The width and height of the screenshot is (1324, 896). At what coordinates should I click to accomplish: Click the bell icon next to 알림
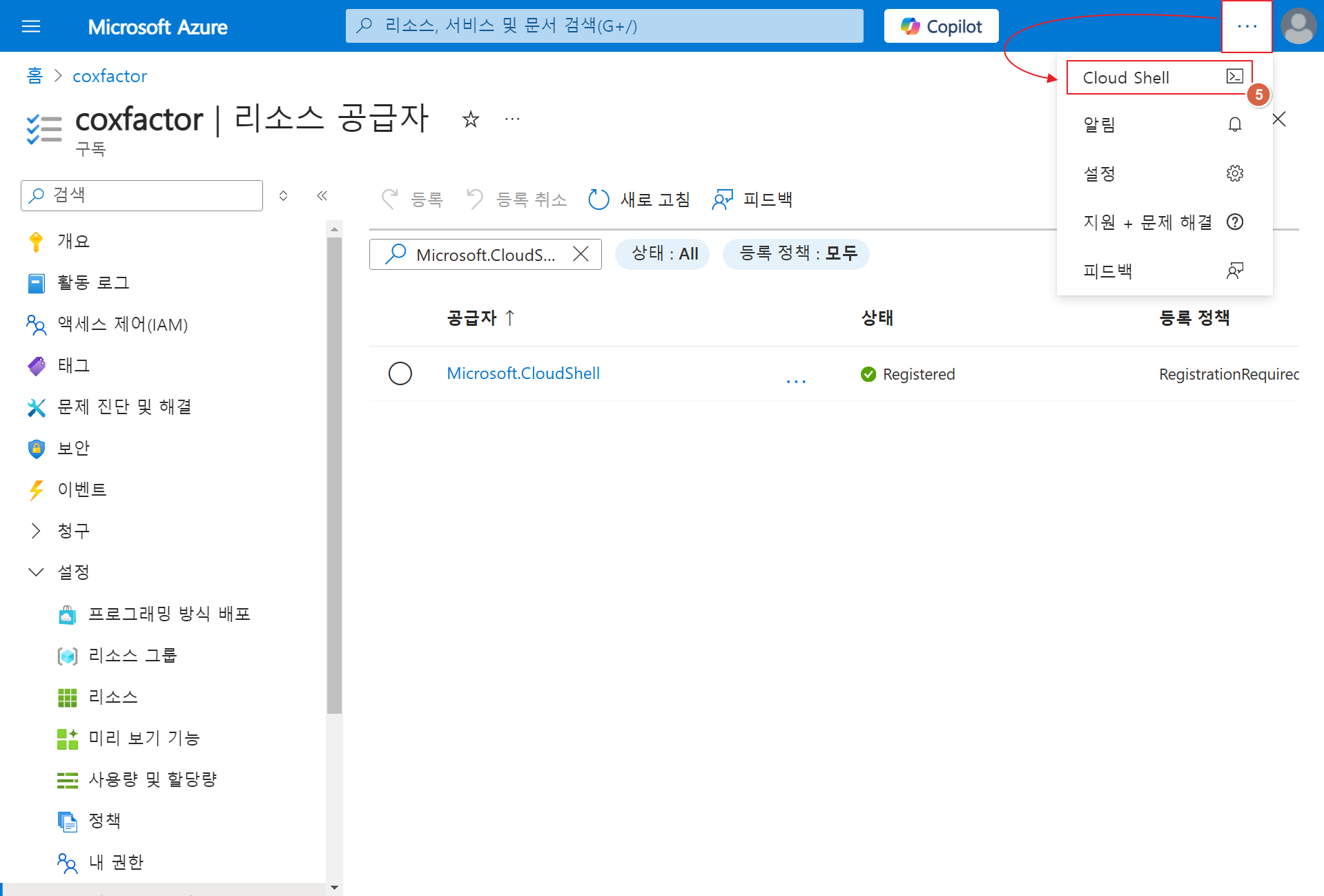pos(1235,125)
